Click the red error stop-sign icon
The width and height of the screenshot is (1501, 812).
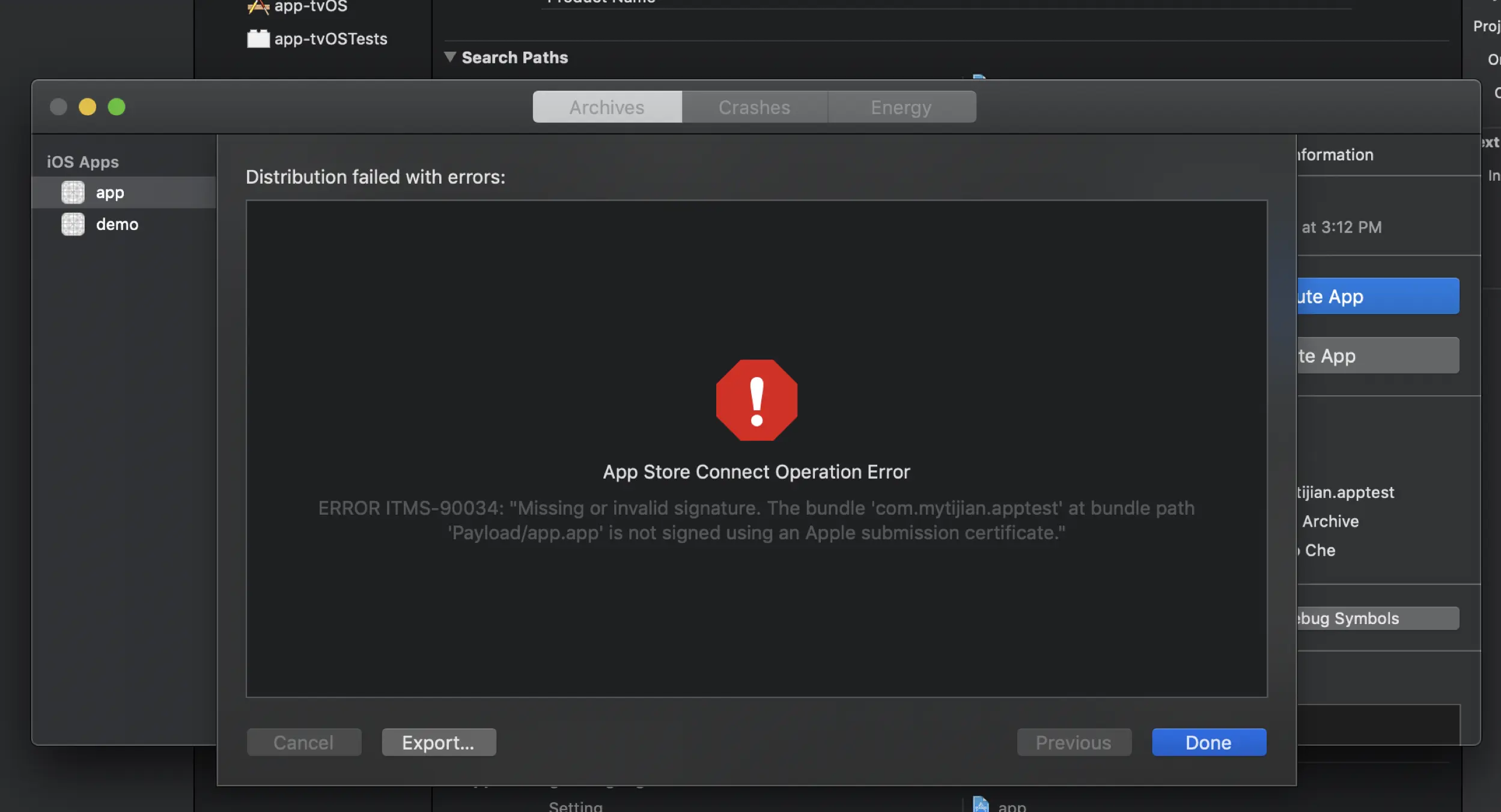coord(757,401)
